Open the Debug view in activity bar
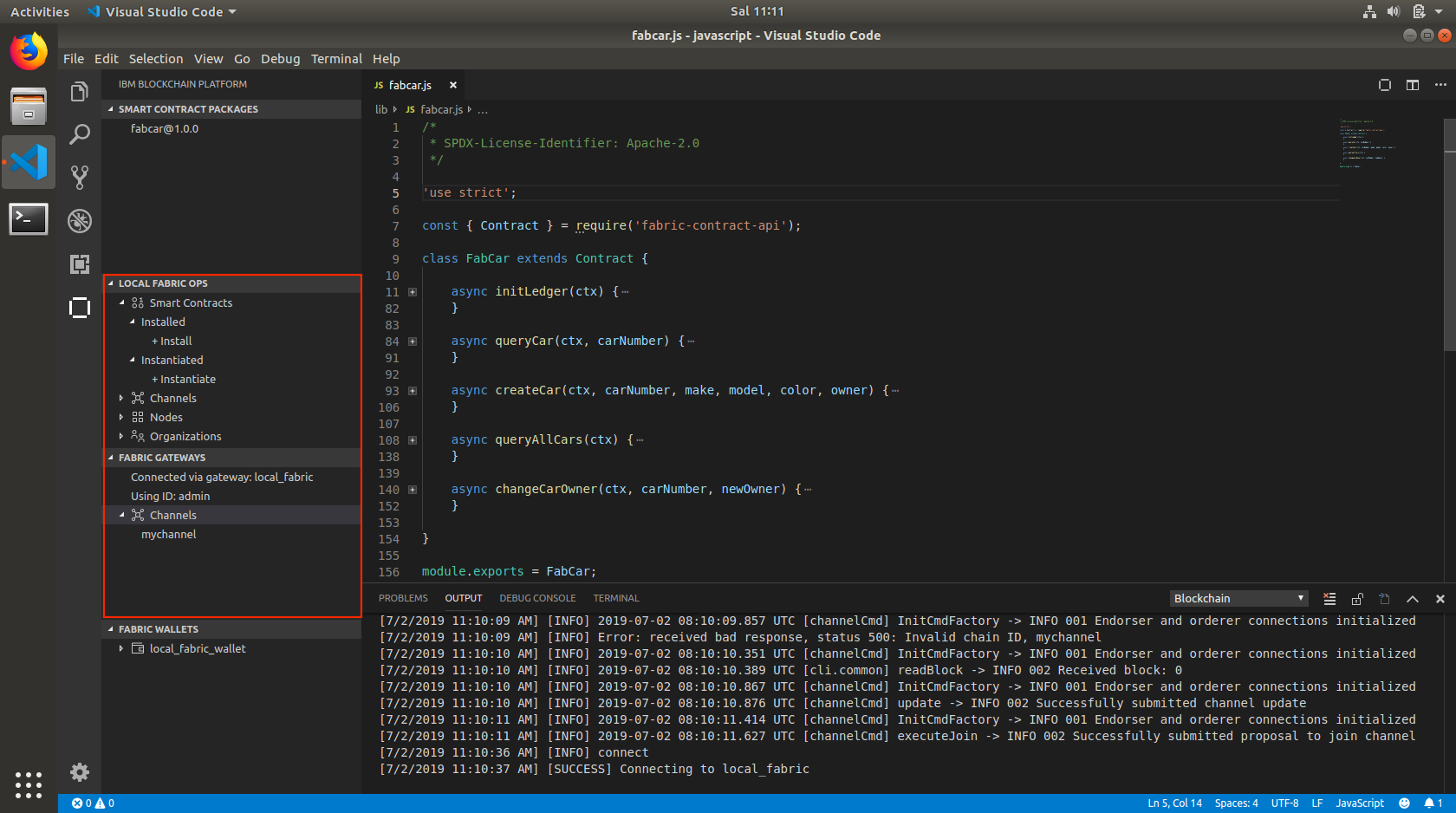The height and width of the screenshot is (813, 1456). click(x=79, y=221)
